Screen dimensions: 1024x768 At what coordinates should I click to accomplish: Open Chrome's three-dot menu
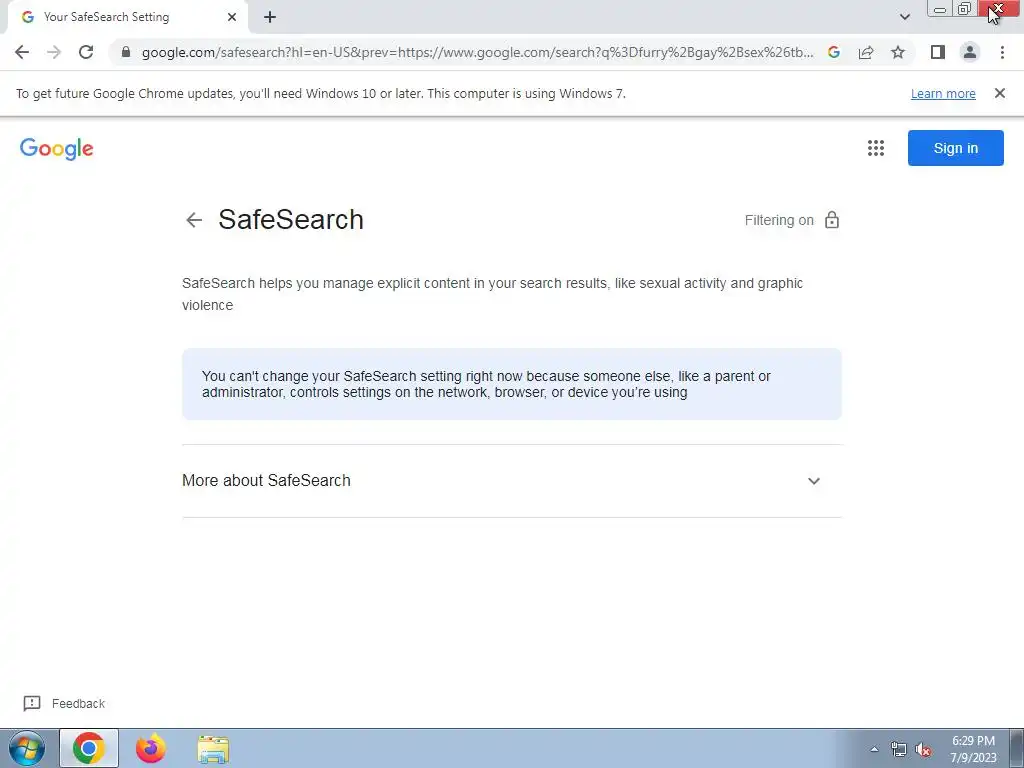tap(1002, 52)
